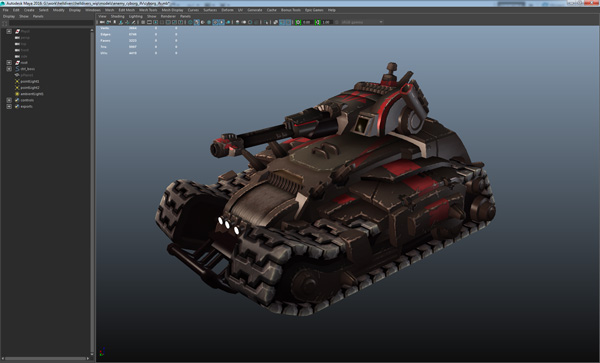This screenshot has width=600, height=363.
Task: Toggle the gamma checkbox beside the color space dropdown
Action: [x=337, y=22]
